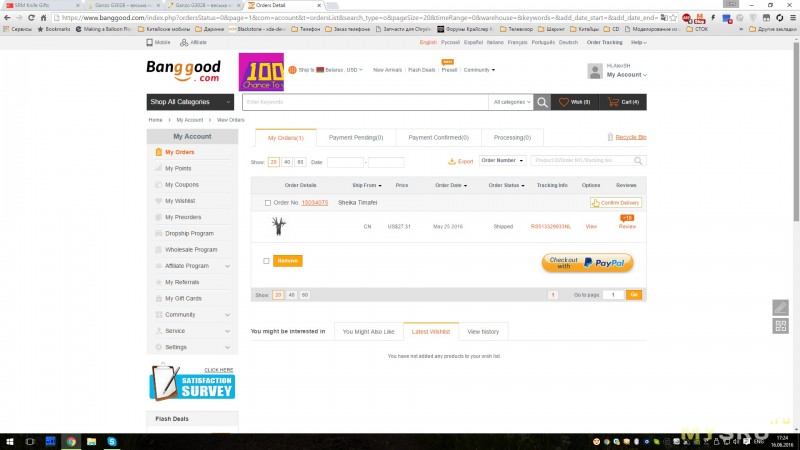Viewport: 800px width, 450px height.
Task: Expand Service sidebar section
Action: tap(227, 331)
